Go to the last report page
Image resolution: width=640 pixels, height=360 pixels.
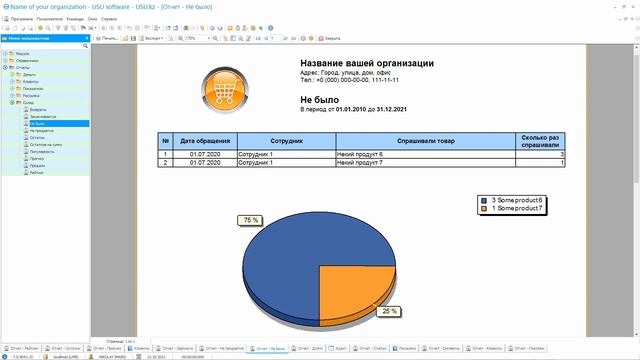(293, 38)
